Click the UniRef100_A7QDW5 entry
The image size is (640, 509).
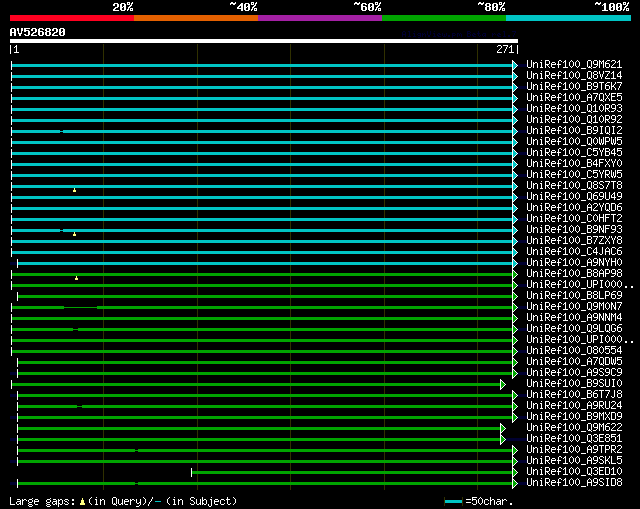[574, 362]
